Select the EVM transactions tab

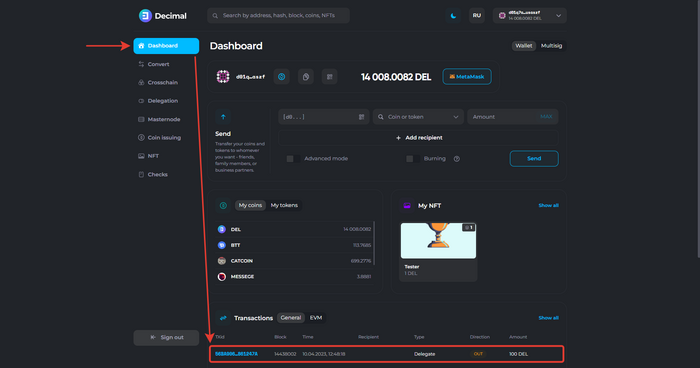(316, 318)
